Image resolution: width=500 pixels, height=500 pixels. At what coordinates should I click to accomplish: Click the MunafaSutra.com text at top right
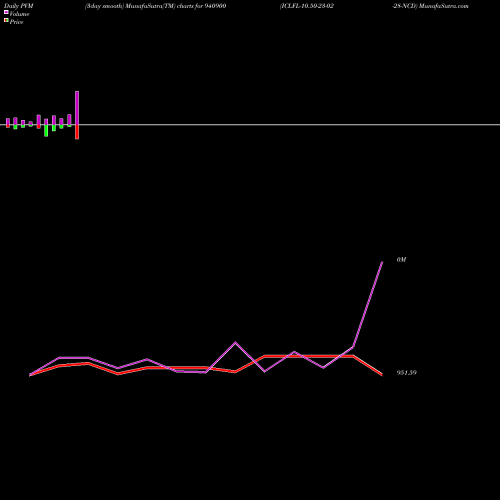pyautogui.click(x=444, y=6)
